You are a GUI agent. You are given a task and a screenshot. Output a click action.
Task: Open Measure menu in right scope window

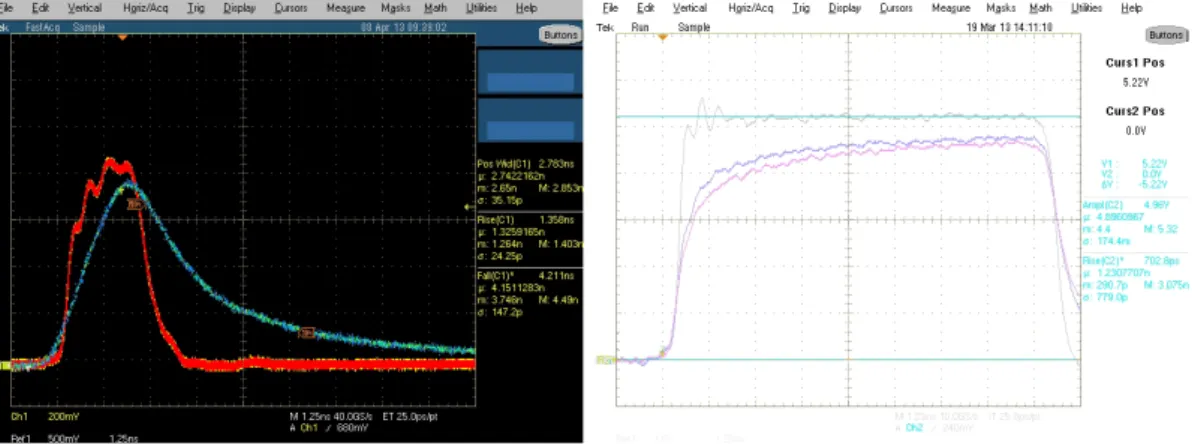[x=951, y=8]
